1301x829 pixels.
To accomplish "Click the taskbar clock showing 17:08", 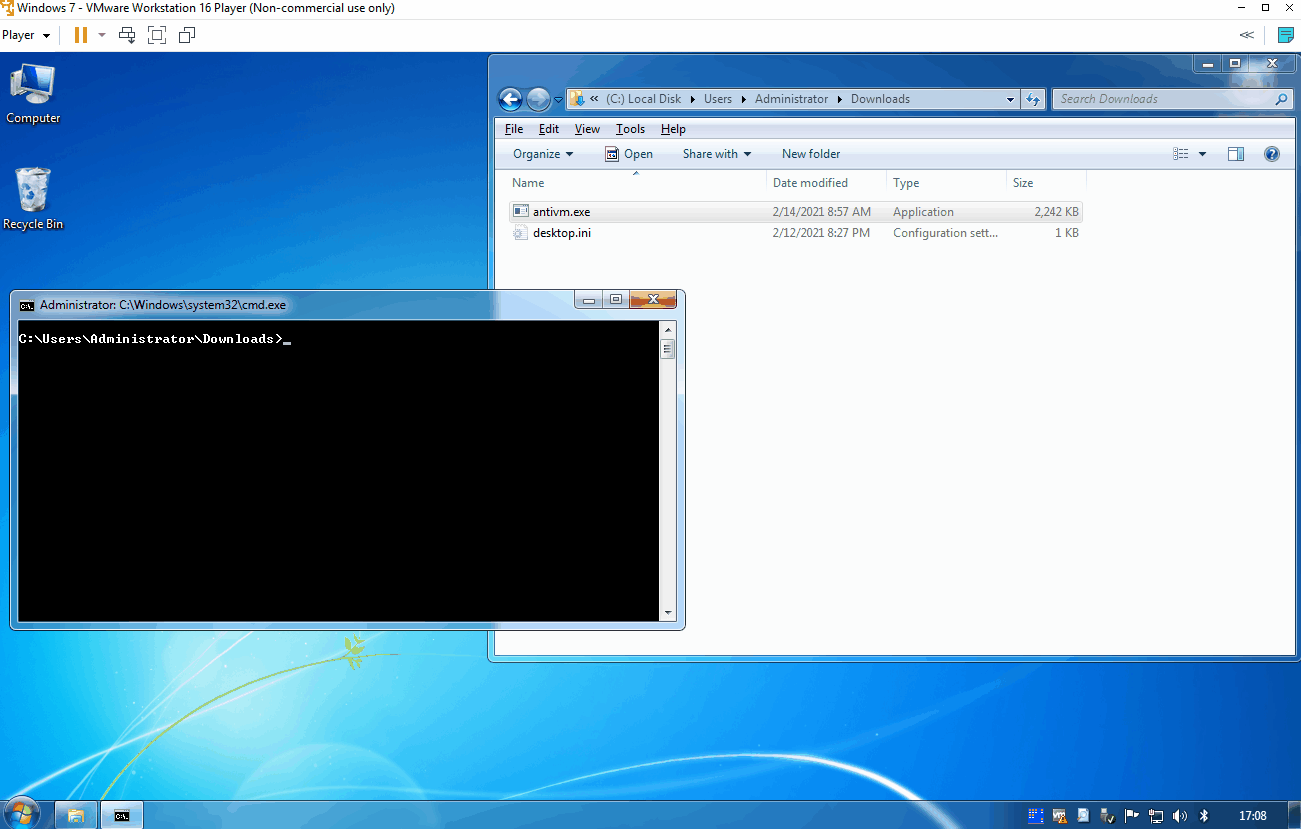I will [1252, 815].
